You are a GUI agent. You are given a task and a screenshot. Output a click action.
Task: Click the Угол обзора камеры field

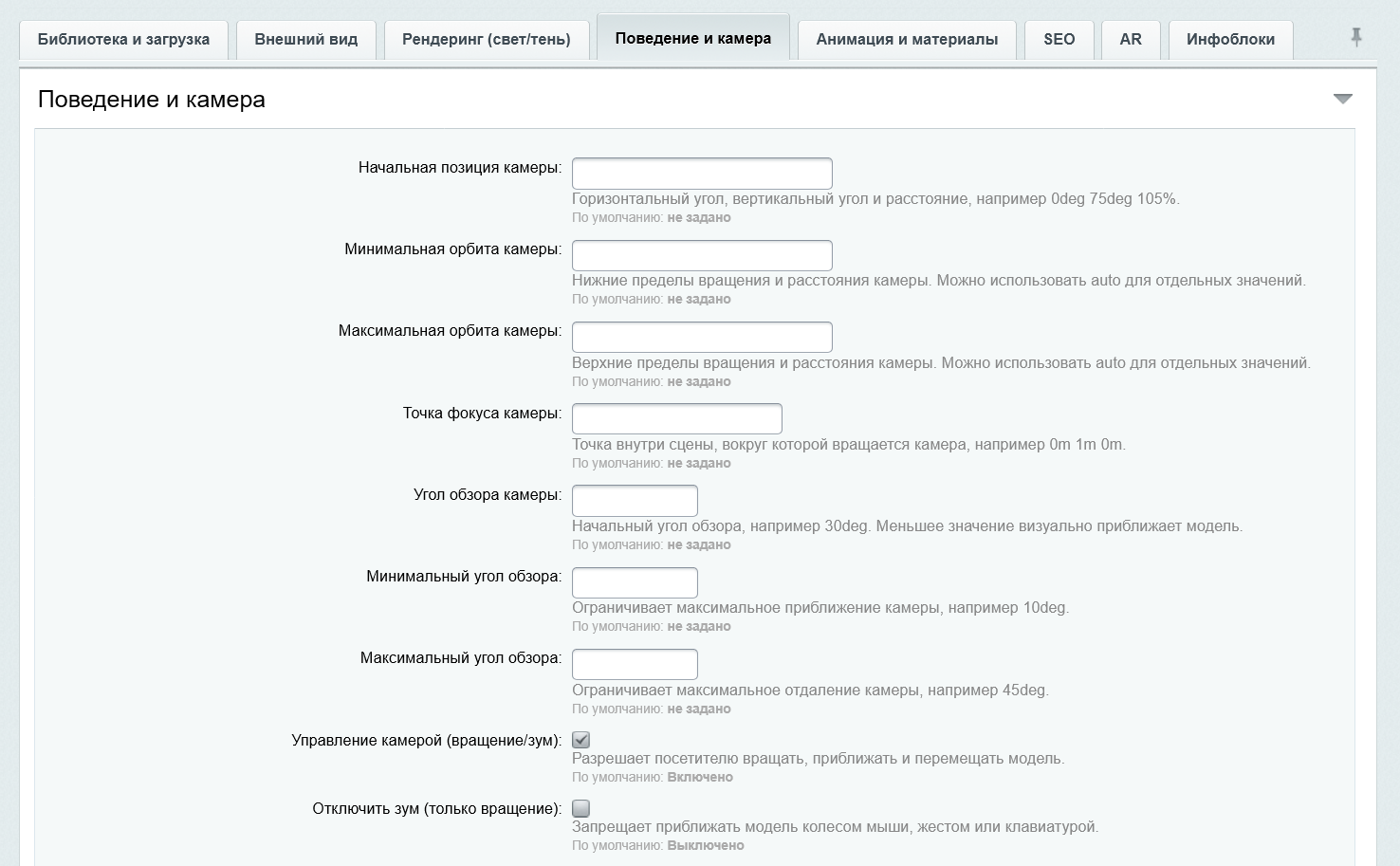(x=635, y=501)
